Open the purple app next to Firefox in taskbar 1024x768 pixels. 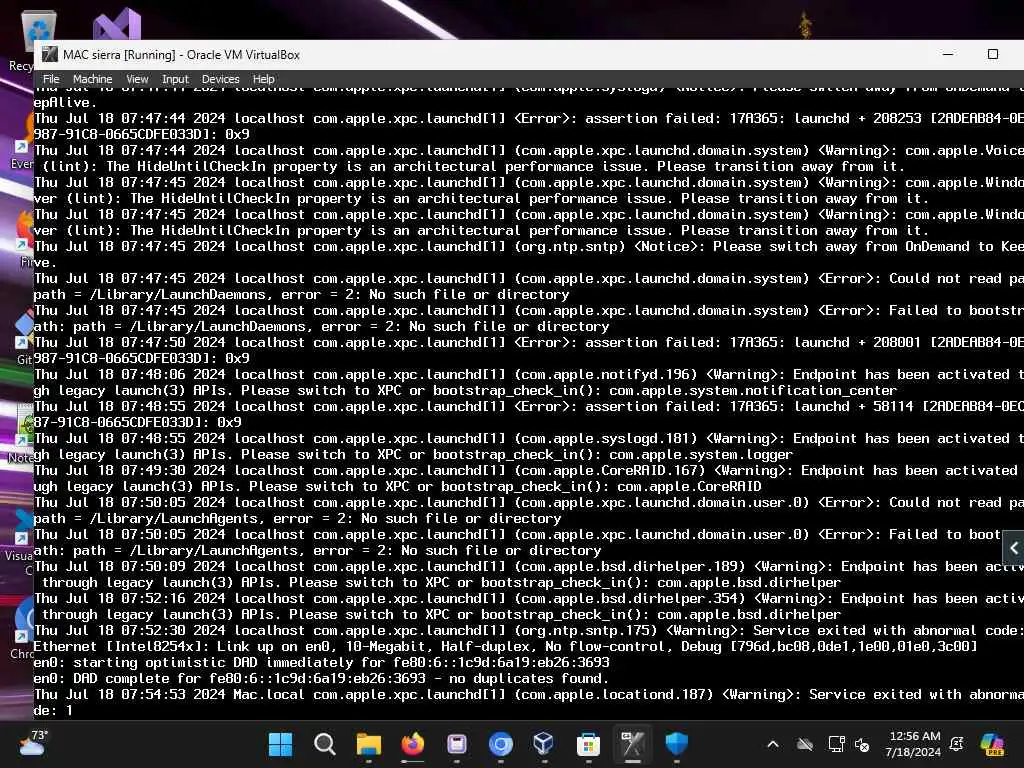456,744
